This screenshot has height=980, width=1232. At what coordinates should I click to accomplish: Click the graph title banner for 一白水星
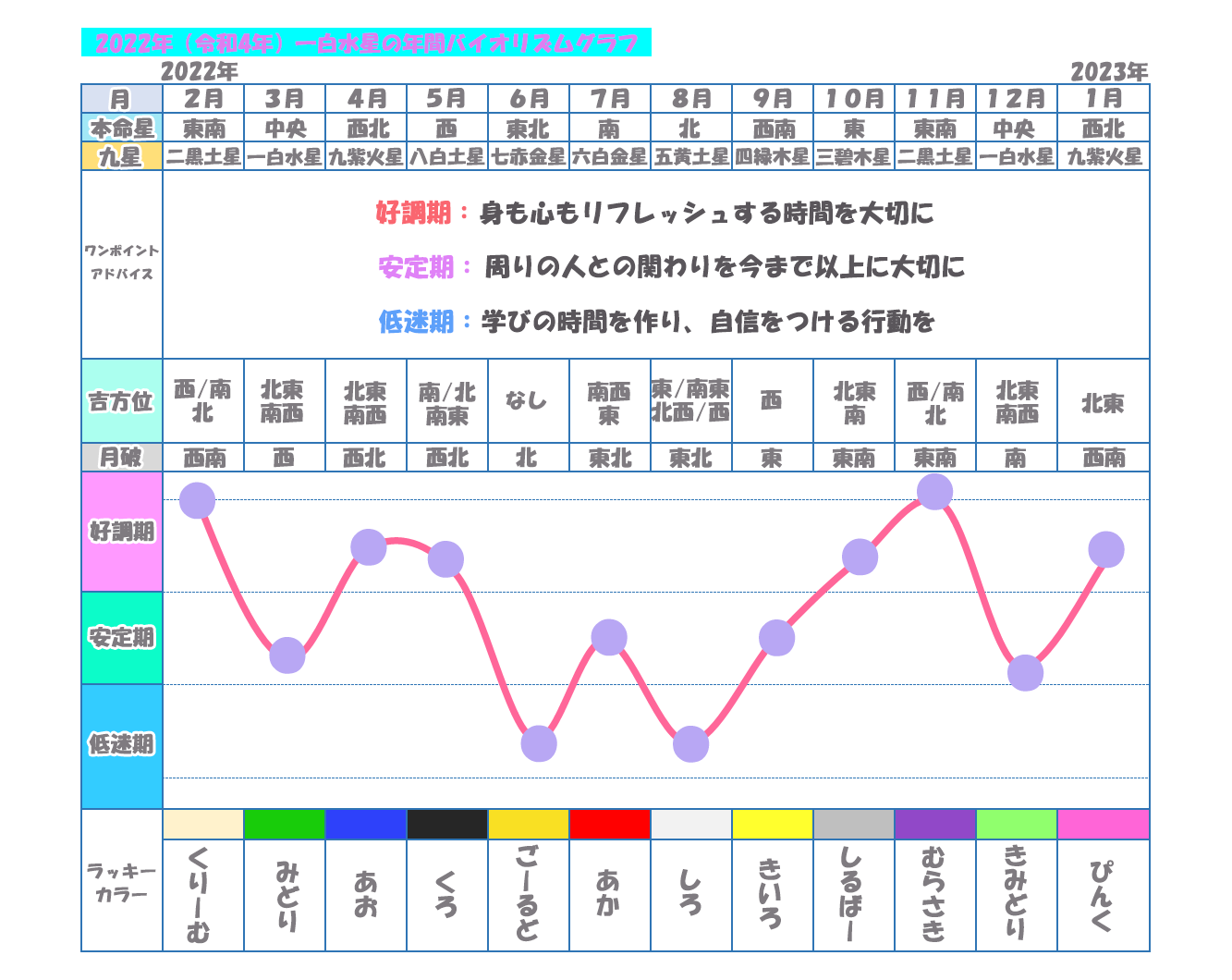366,43
